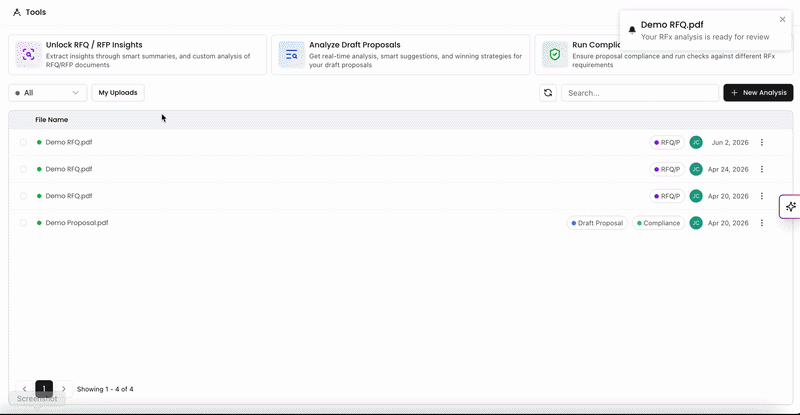800x415 pixels.
Task: Click the green shield compliance icon
Action: [x=555, y=54]
